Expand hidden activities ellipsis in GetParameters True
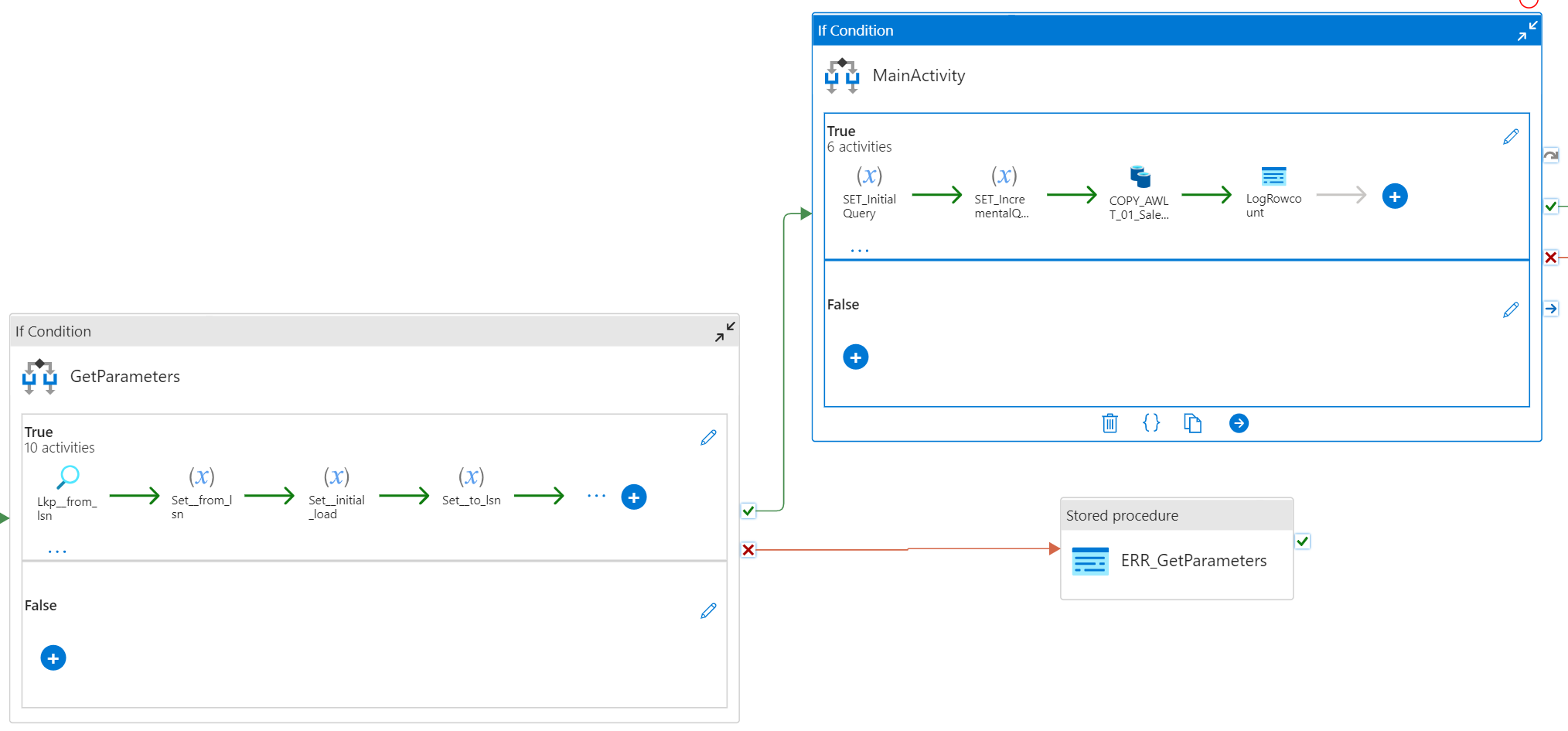Image resolution: width=1568 pixels, height=731 pixels. tap(57, 552)
